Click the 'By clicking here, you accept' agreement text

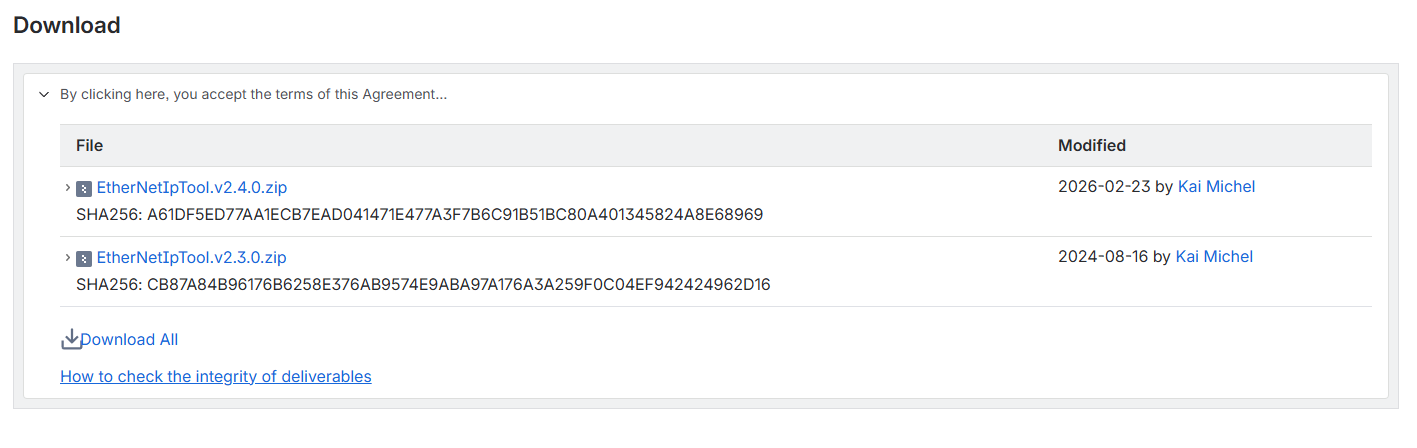[x=253, y=95]
